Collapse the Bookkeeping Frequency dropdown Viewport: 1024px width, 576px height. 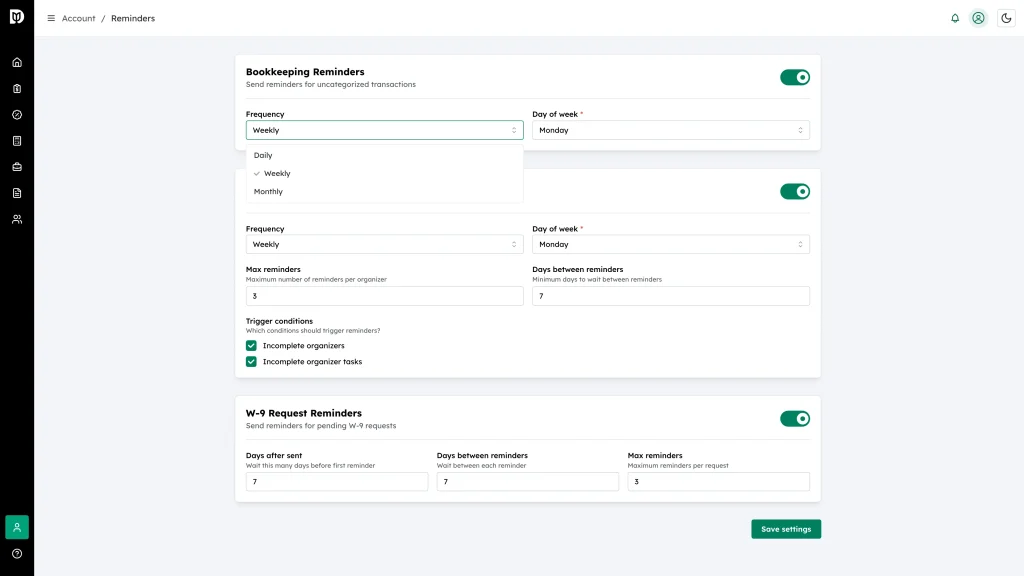tap(385, 130)
